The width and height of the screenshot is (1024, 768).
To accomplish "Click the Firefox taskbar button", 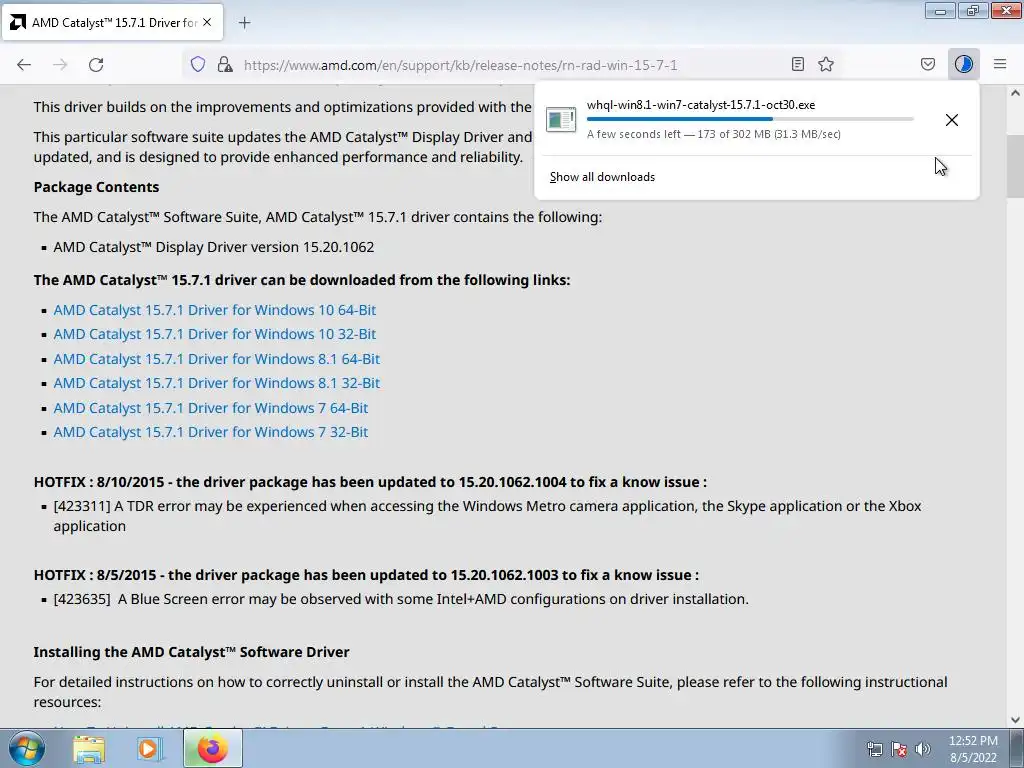I will pos(212,748).
